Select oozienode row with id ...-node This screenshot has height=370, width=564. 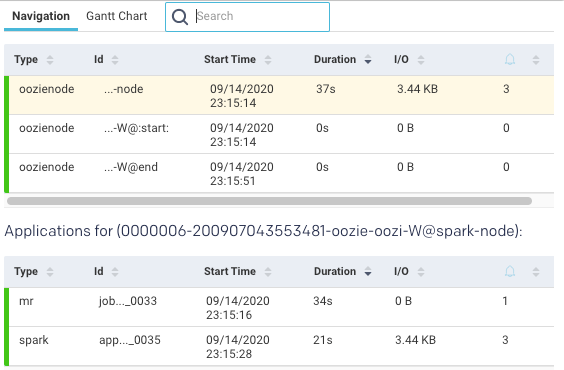(279, 95)
